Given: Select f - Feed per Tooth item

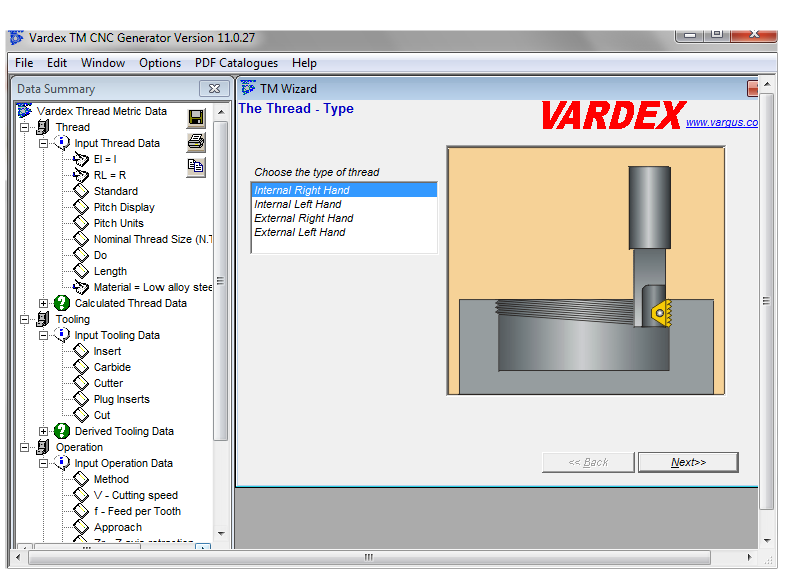Looking at the screenshot, I should [137, 511].
